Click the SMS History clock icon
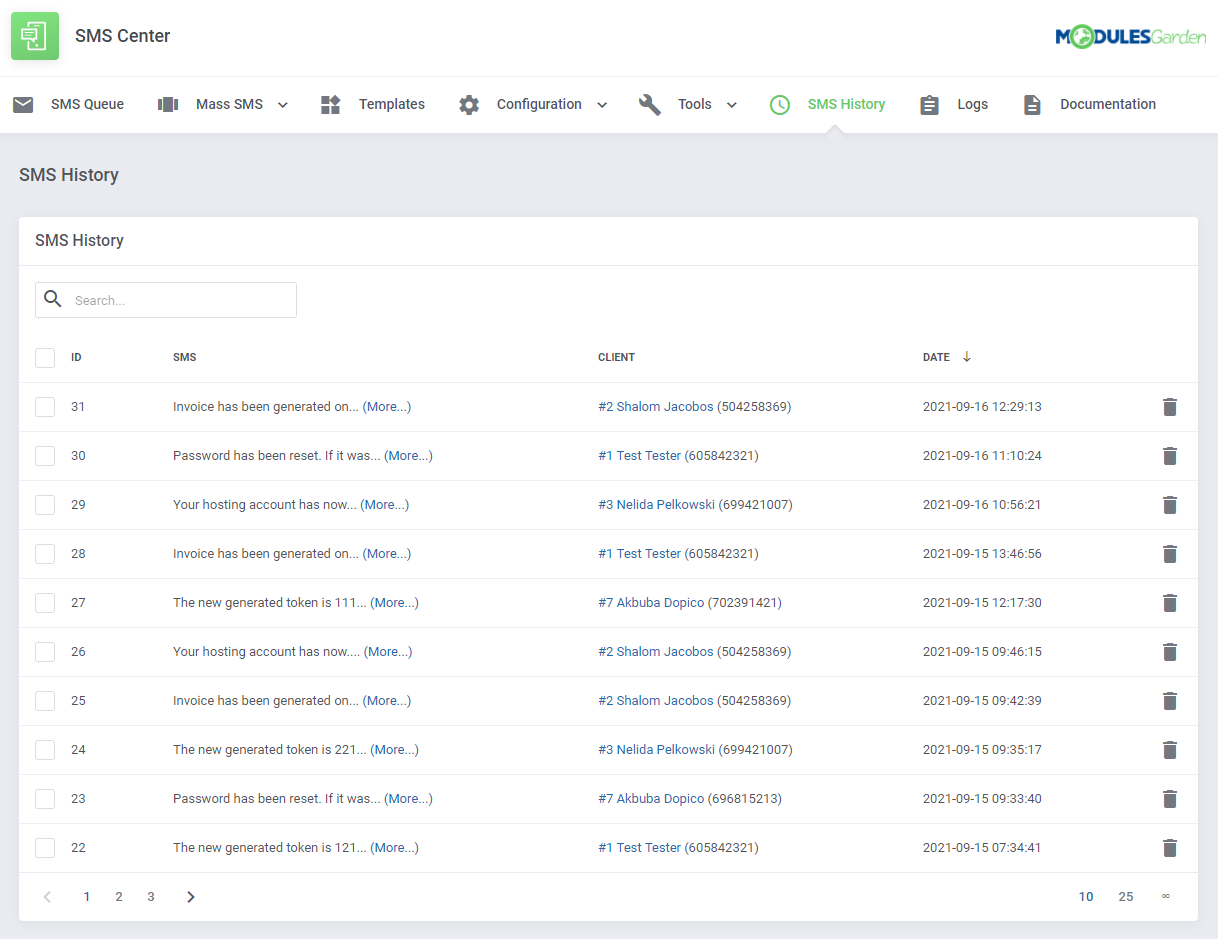Viewport: 1218px width, 939px height. coord(780,104)
